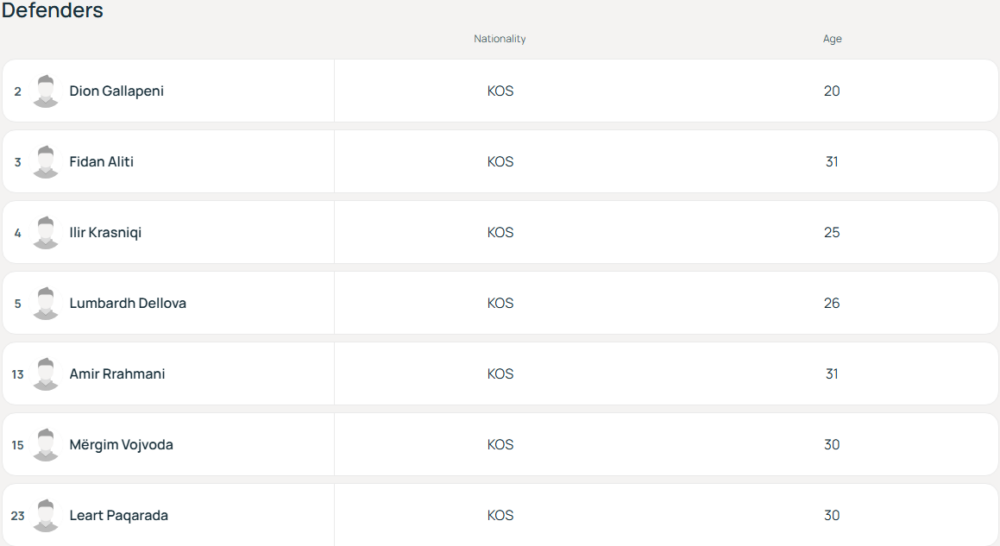1000x546 pixels.
Task: Select Ilir Krasniqi name text
Action: click(105, 233)
